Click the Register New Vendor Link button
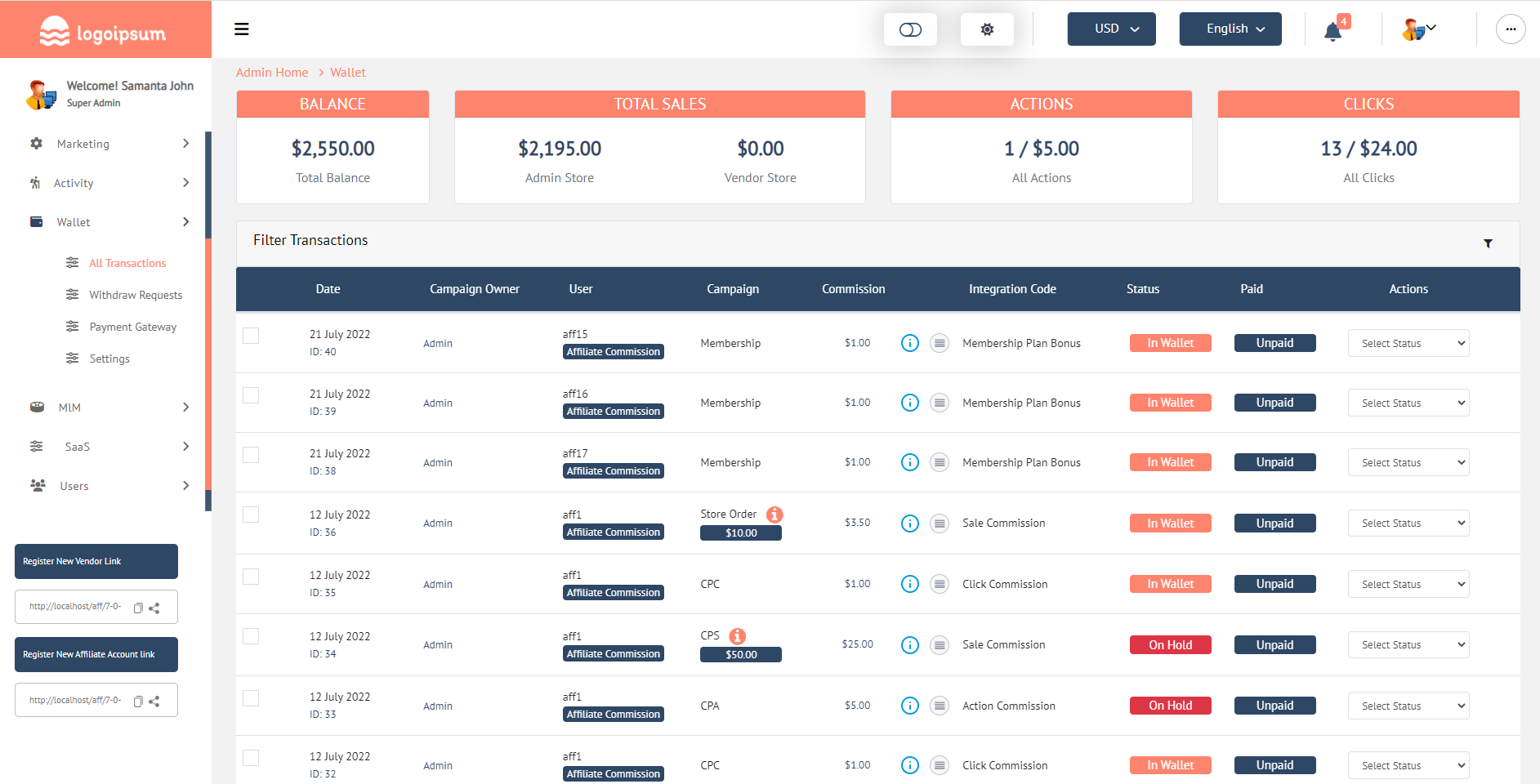 point(96,561)
